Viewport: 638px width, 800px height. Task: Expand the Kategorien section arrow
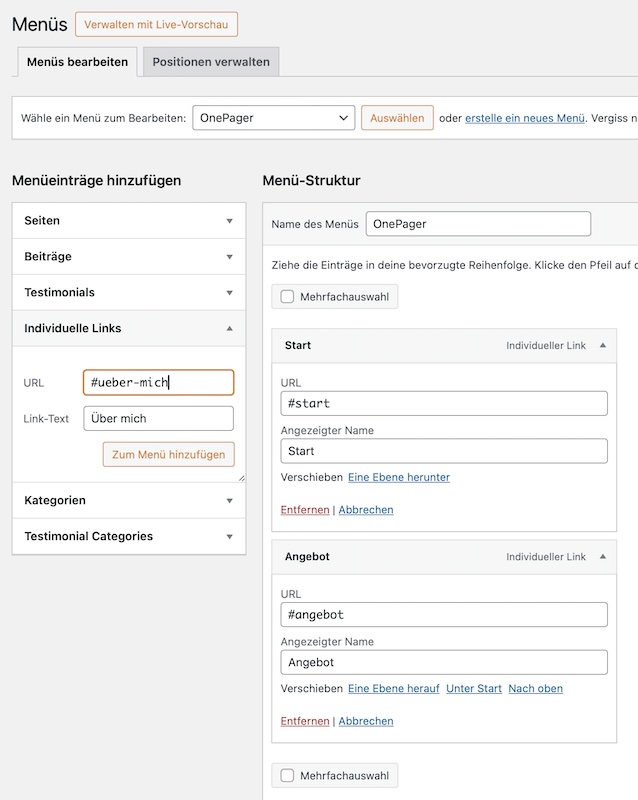(230, 501)
